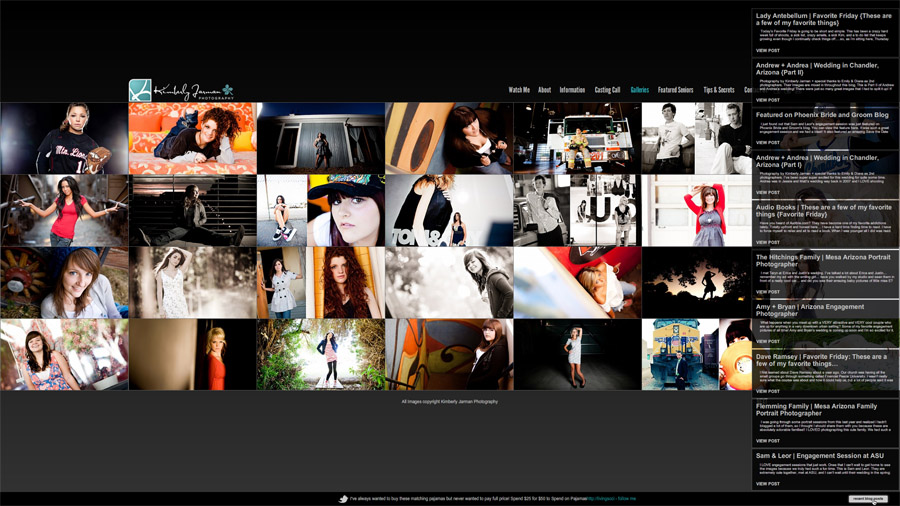Open close-up of girl wearing colorful cap
This screenshot has height=506, width=900.
tap(346, 211)
